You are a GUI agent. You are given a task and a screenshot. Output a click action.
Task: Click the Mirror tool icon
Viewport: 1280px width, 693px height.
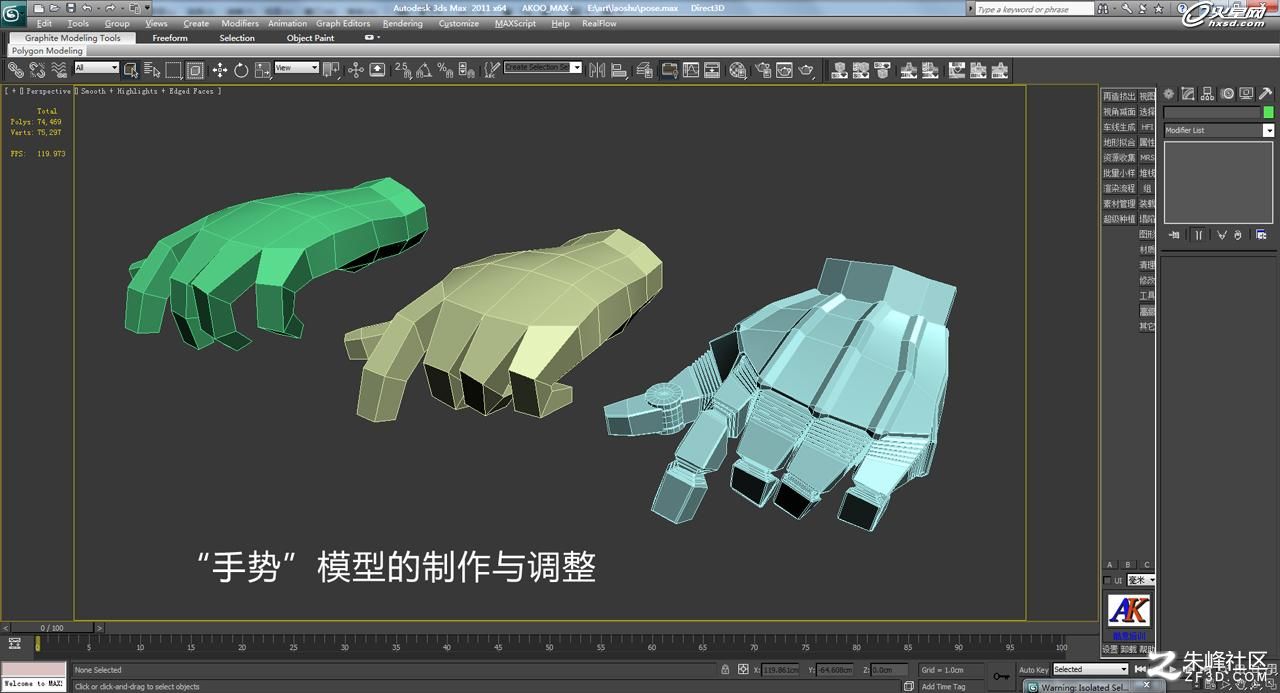[597, 69]
